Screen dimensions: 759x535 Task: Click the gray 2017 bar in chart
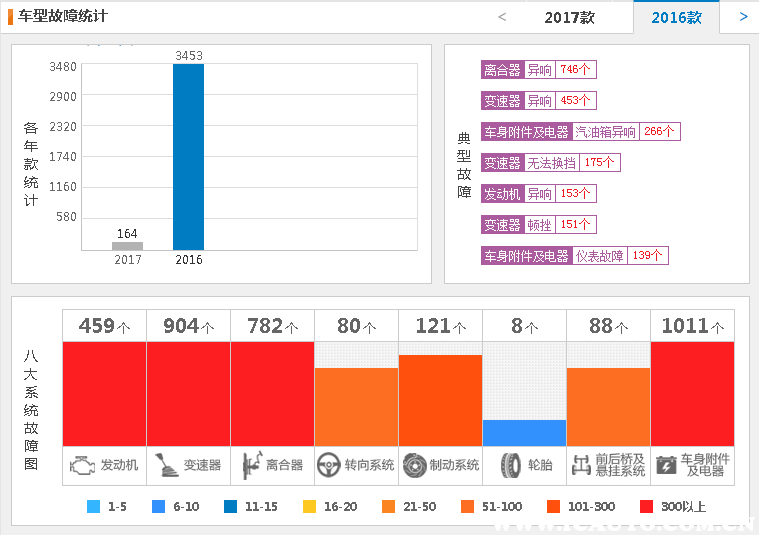tap(127, 246)
